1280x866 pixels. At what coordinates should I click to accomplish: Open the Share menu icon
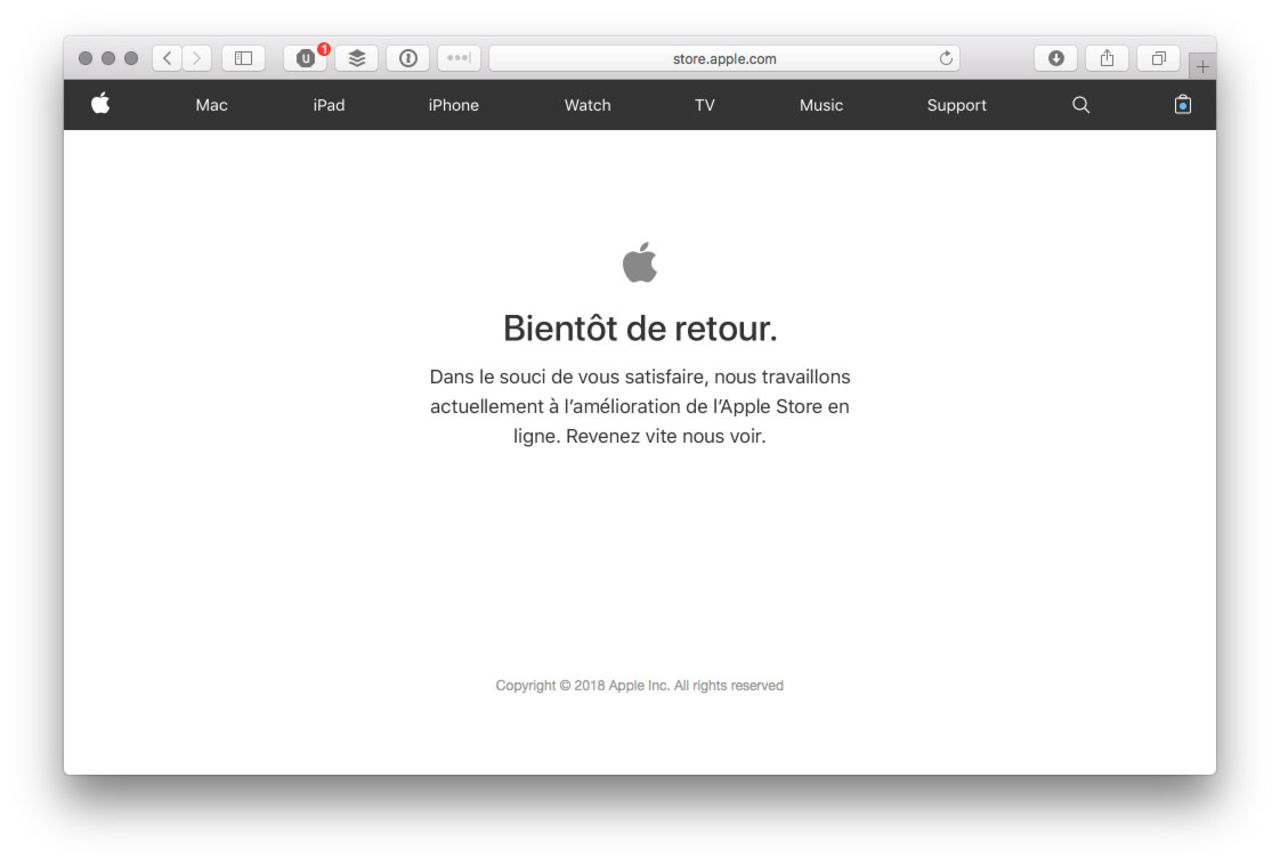click(x=1106, y=58)
